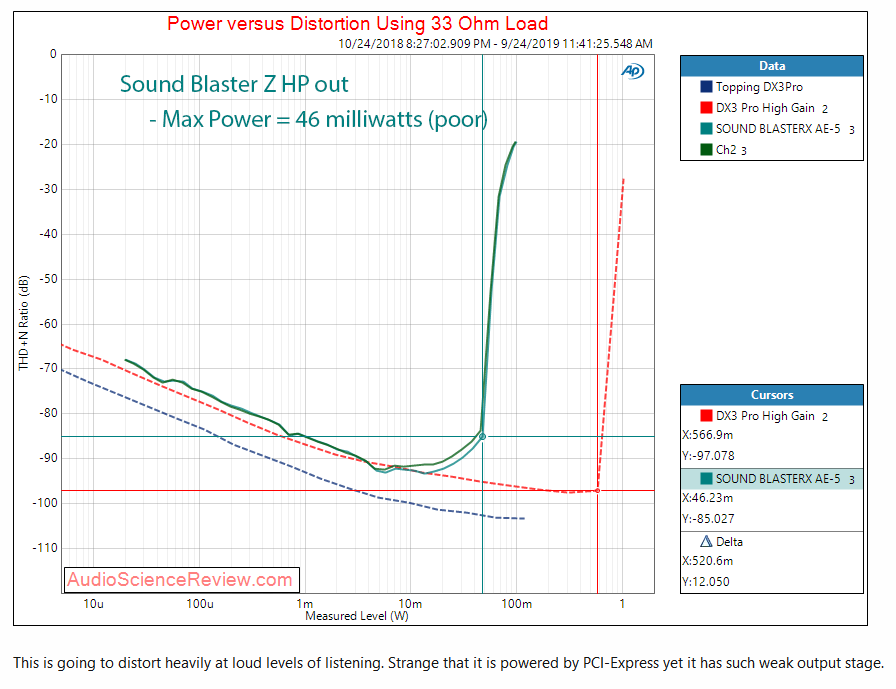The height and width of the screenshot is (689, 896).
Task: Click the Measured Level (W) axis label
Action: tap(357, 616)
